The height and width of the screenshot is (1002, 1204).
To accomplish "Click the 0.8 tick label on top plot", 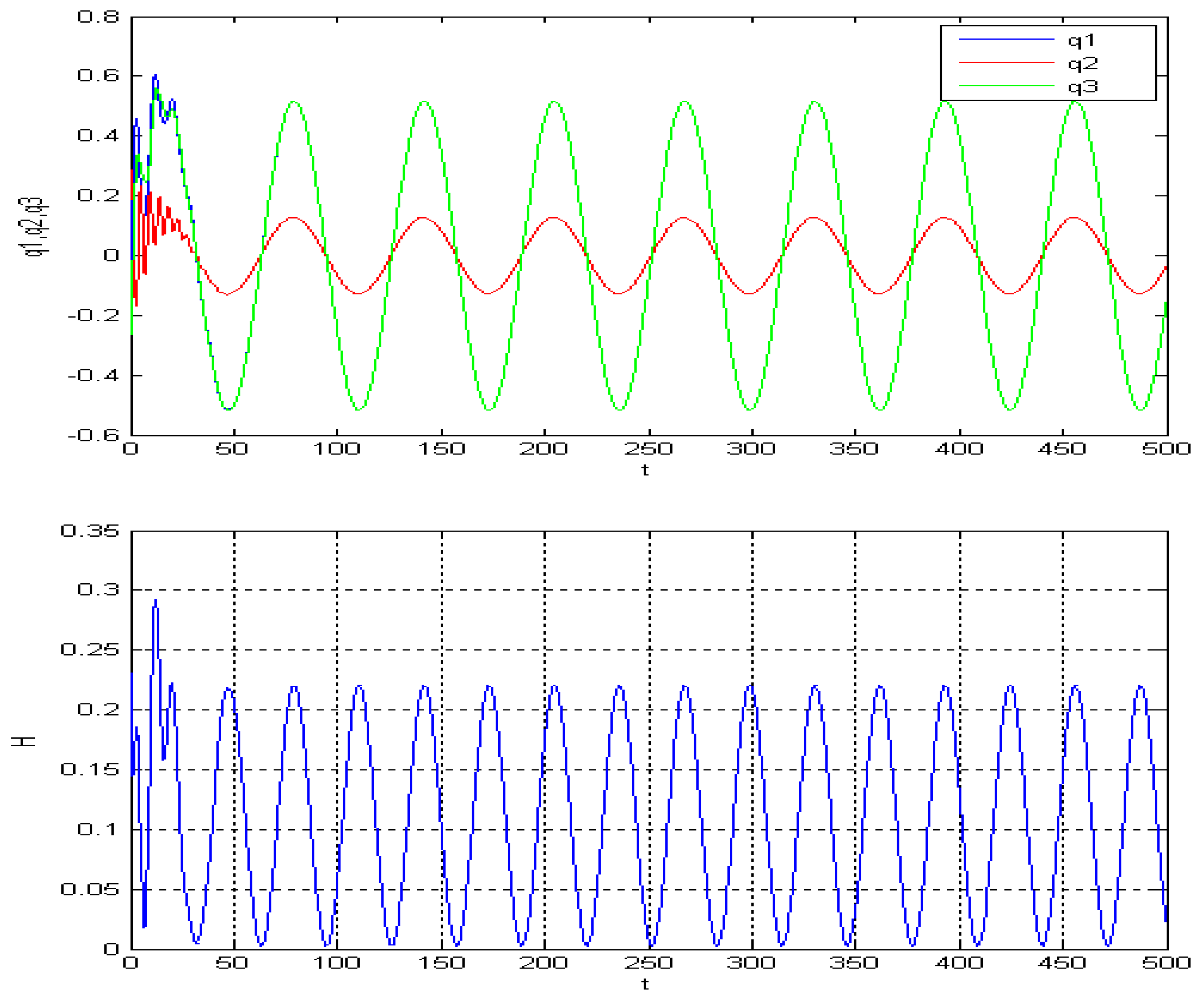I will [98, 17].
